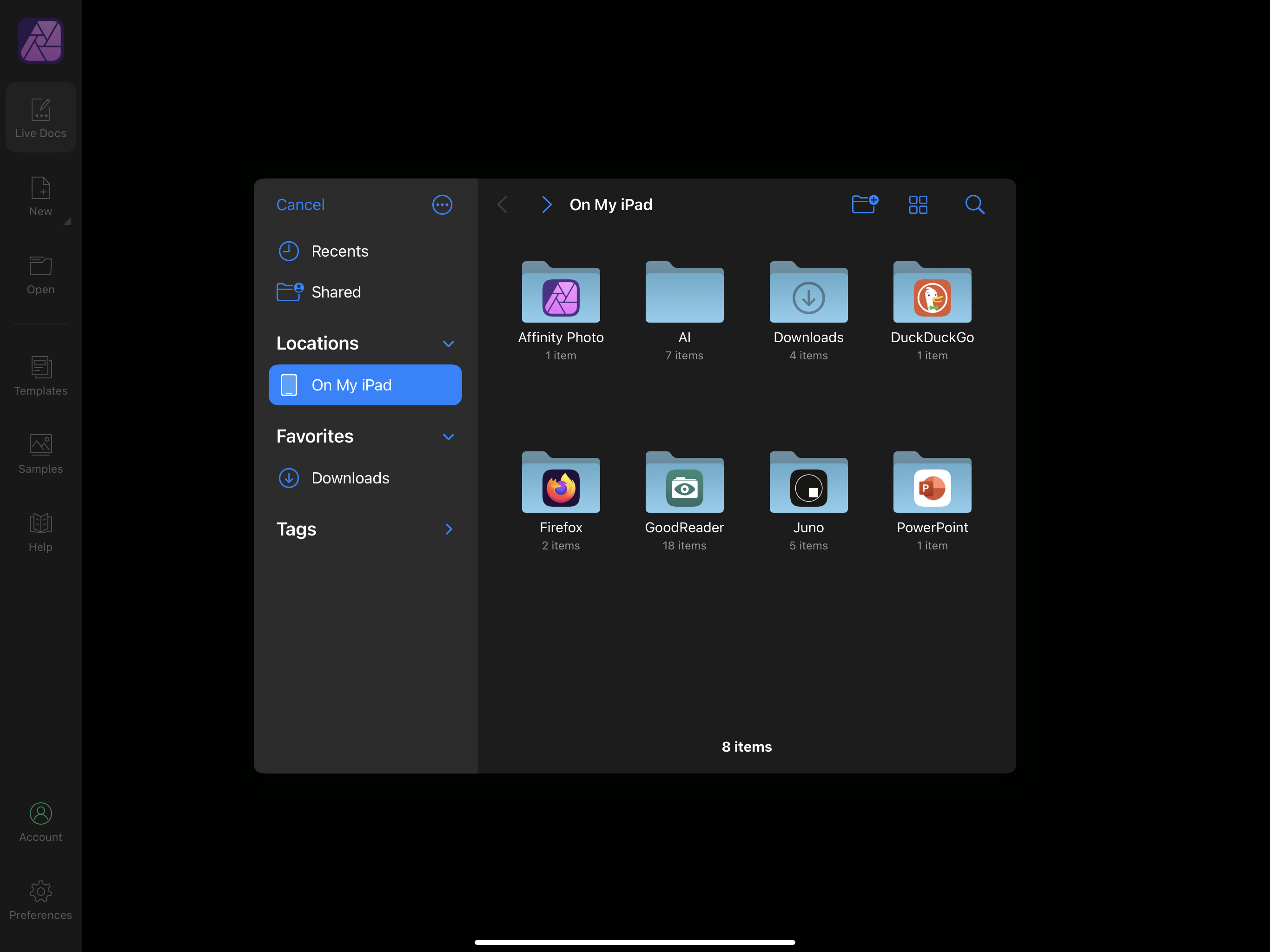Cancel the file picker

[300, 205]
